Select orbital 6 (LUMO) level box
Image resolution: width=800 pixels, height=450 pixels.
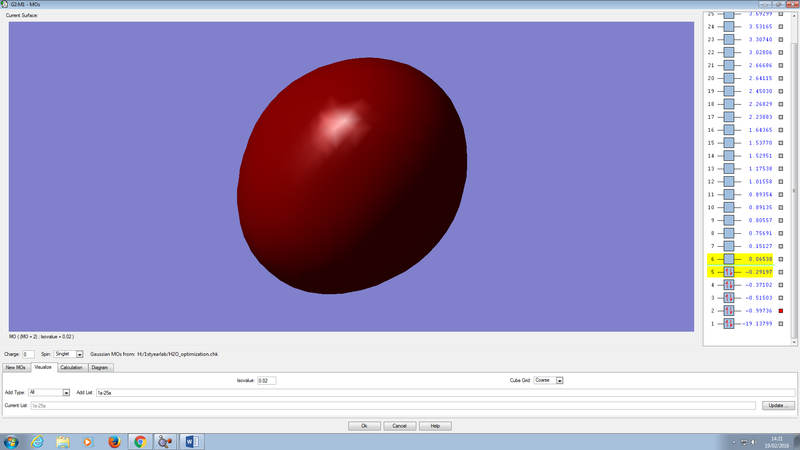point(729,258)
